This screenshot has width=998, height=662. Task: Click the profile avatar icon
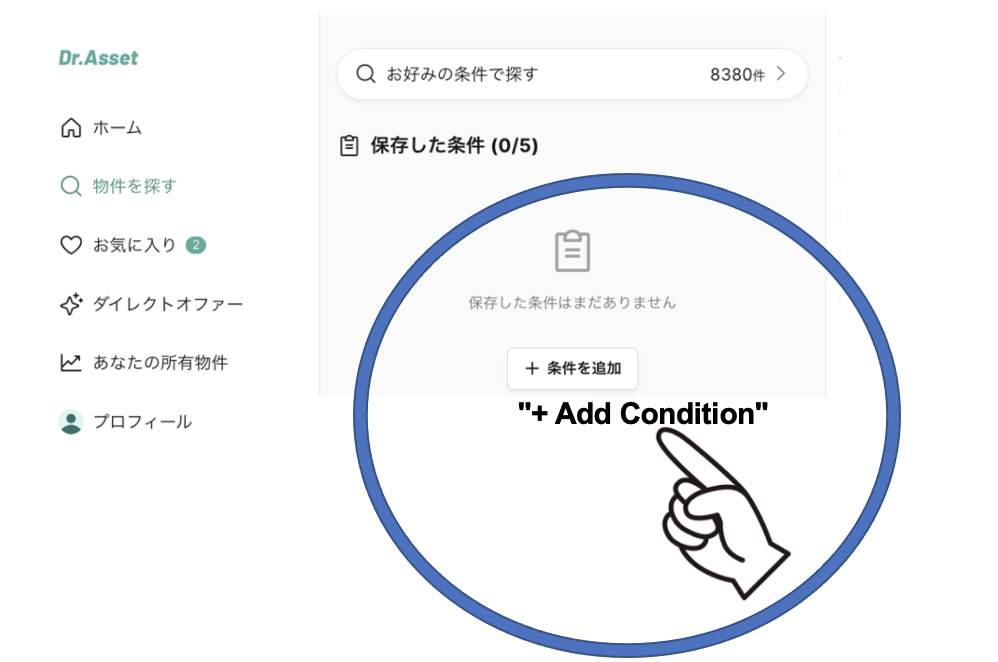pyautogui.click(x=71, y=421)
